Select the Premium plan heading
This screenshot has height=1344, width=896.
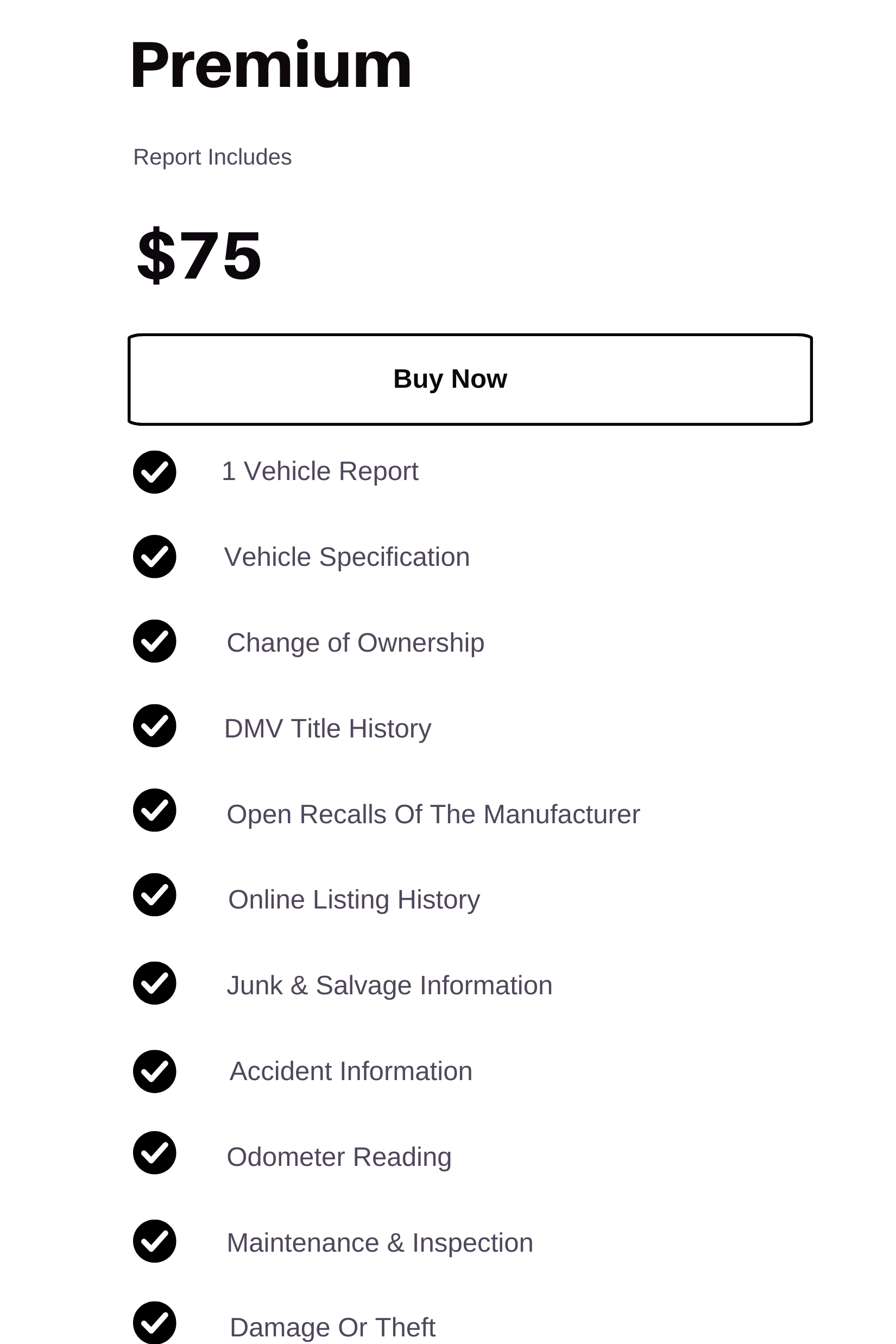click(271, 65)
